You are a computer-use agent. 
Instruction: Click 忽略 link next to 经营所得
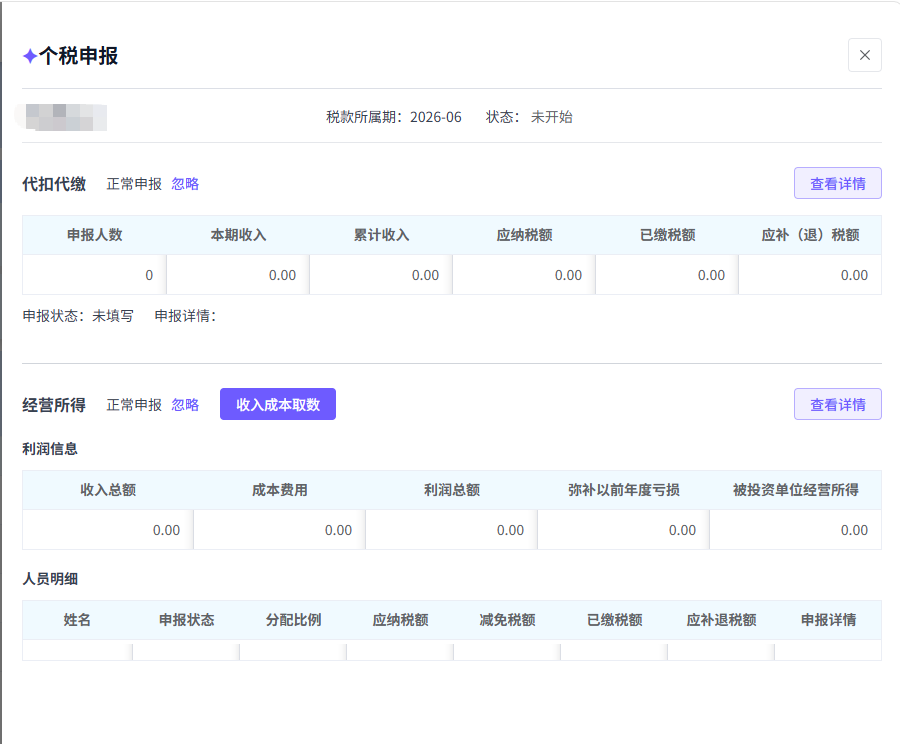coord(185,405)
